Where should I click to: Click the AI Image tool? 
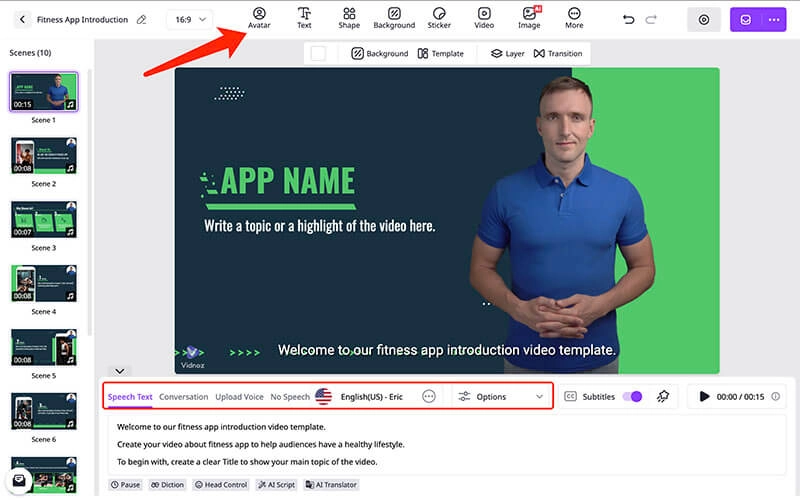[x=529, y=18]
